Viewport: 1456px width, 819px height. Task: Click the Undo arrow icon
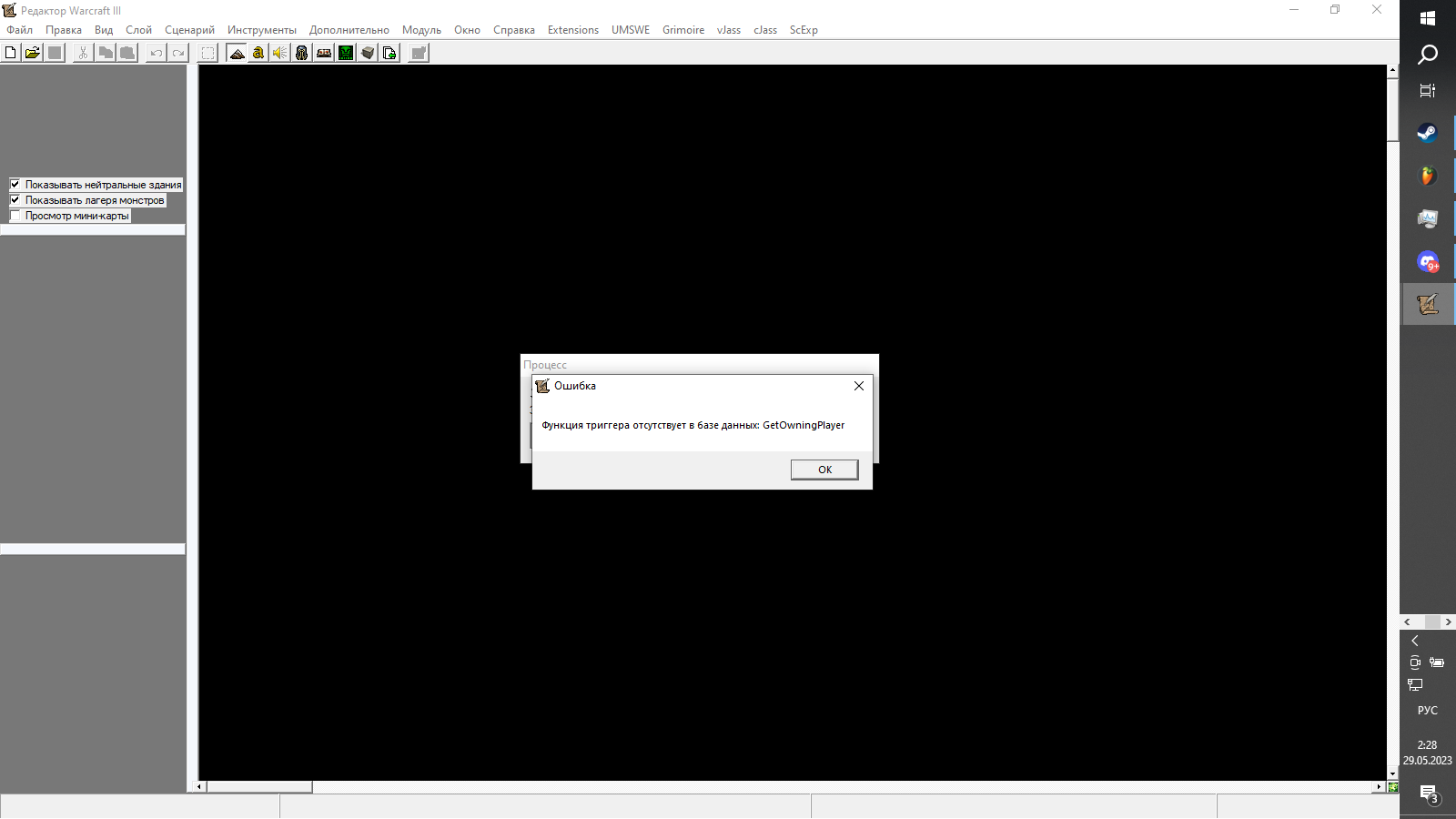157,53
